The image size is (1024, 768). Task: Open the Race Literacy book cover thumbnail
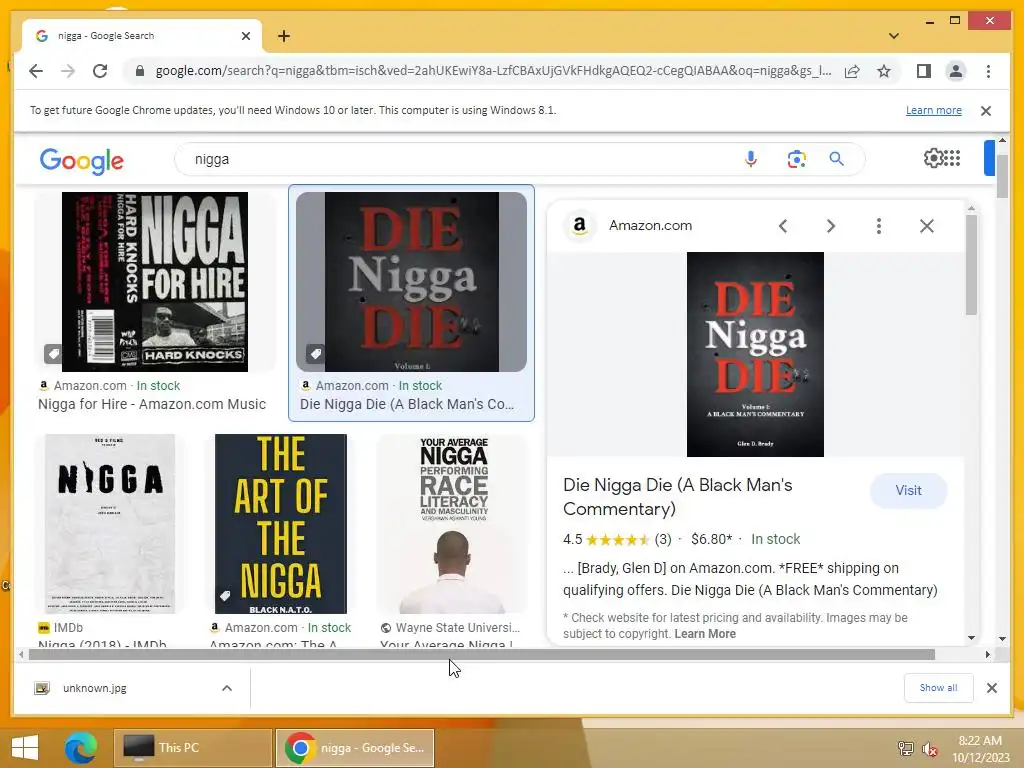452,524
